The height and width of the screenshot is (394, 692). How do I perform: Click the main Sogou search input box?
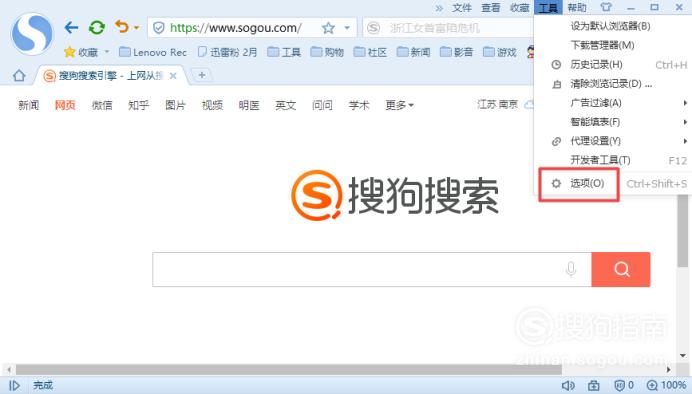pos(372,270)
